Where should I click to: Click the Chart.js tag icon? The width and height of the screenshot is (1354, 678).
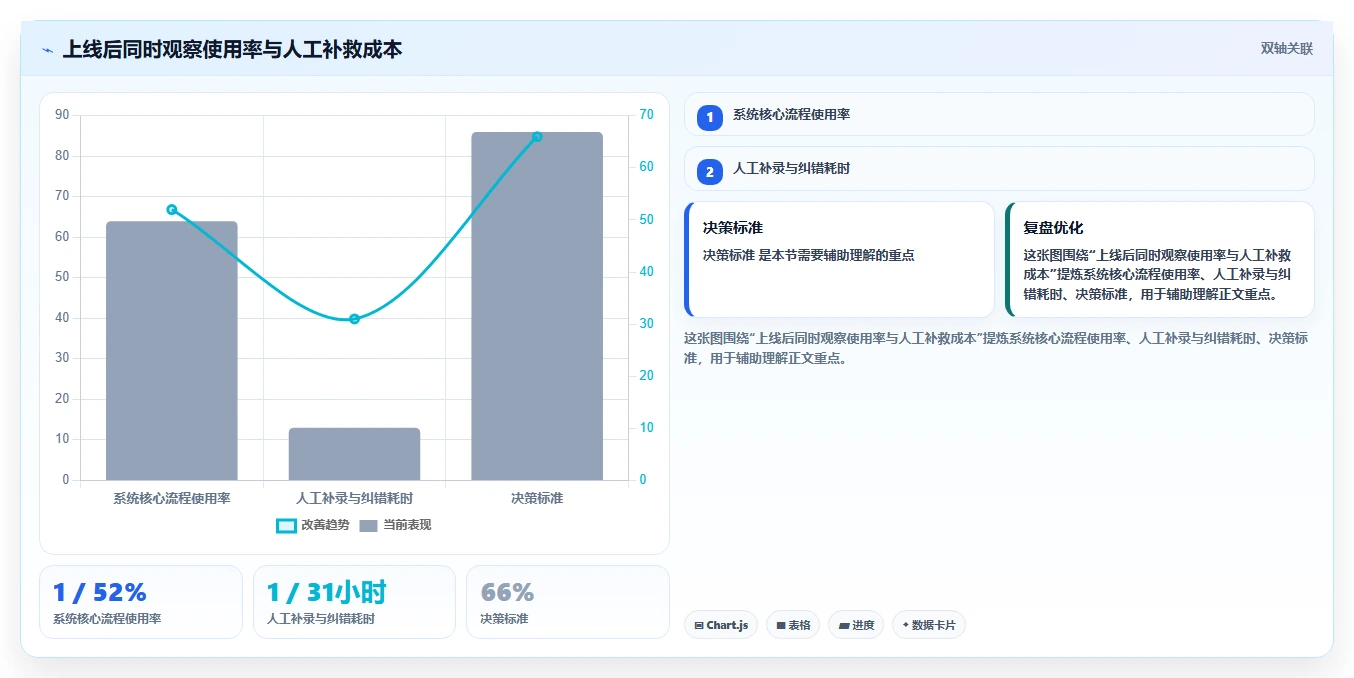click(699, 626)
